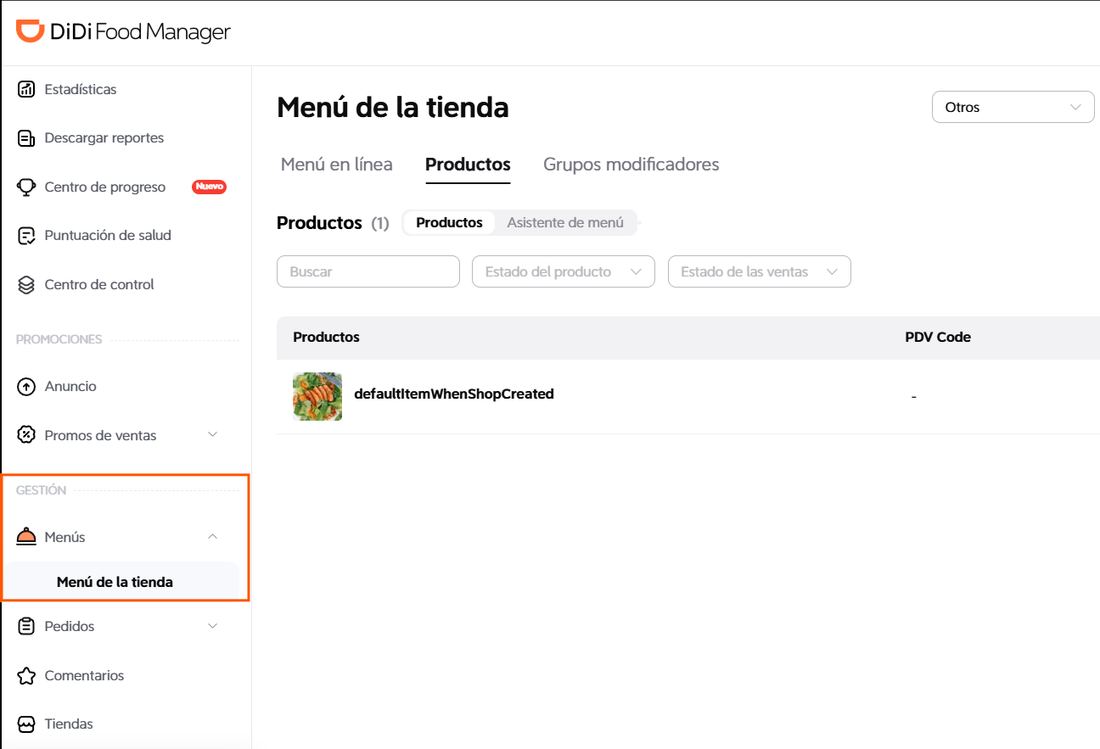Open Comentarios in the sidebar
The height and width of the screenshot is (749, 1100).
point(84,675)
